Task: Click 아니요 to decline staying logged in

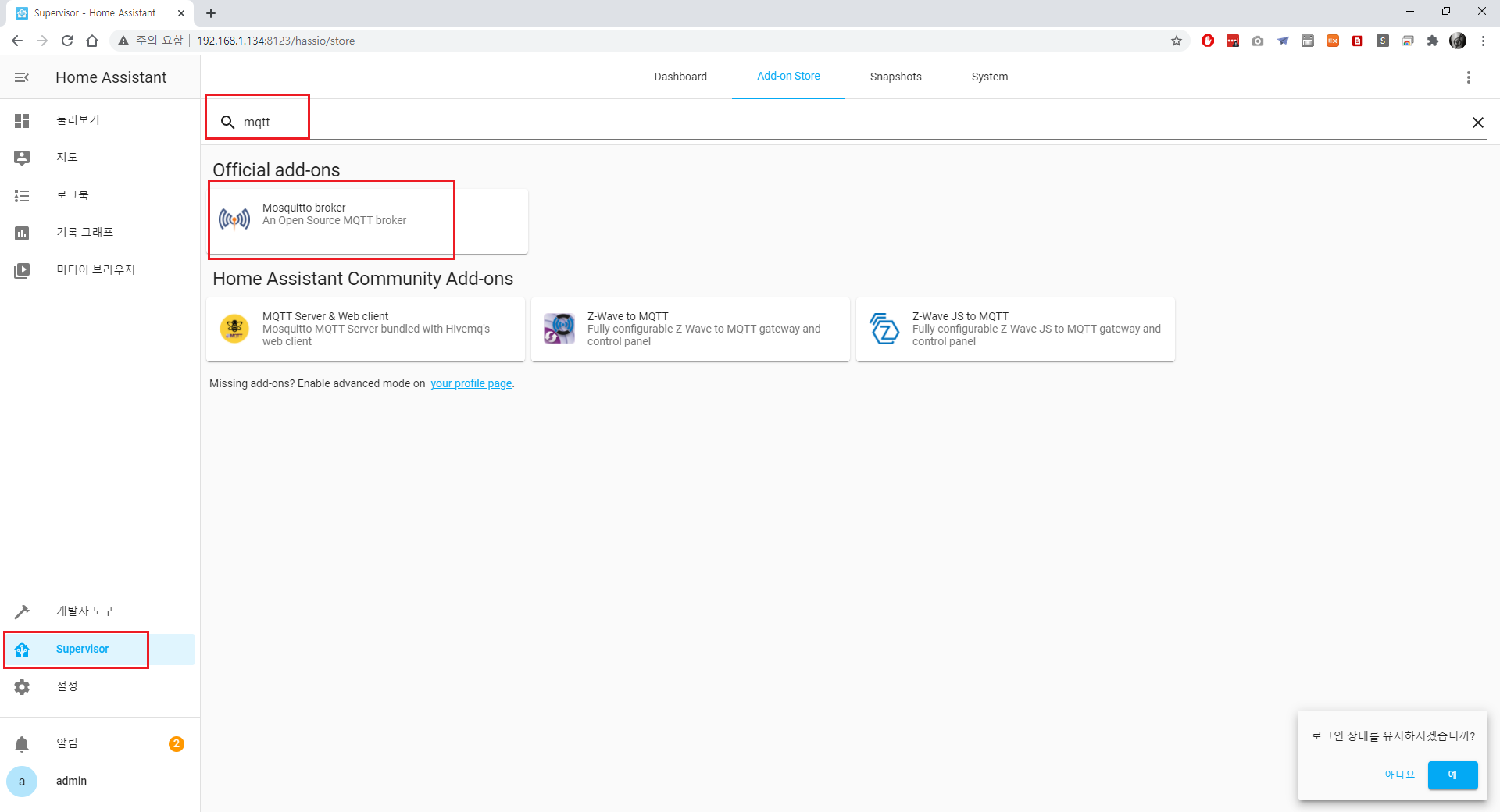Action: [1400, 775]
